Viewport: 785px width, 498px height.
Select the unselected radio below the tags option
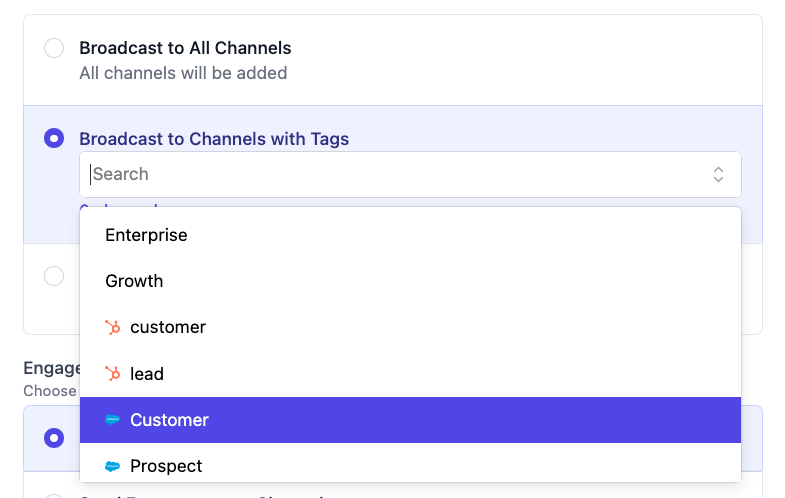(x=54, y=276)
